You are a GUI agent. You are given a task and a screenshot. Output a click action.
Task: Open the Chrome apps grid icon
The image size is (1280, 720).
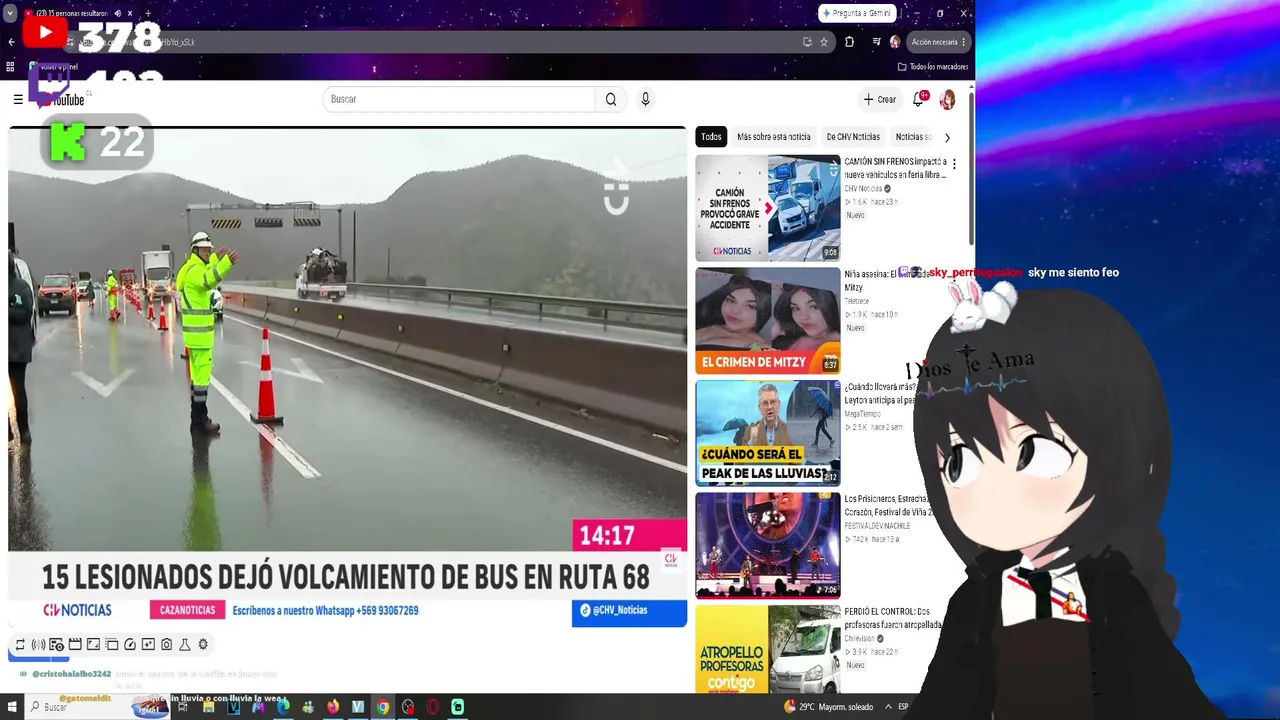coord(10,67)
